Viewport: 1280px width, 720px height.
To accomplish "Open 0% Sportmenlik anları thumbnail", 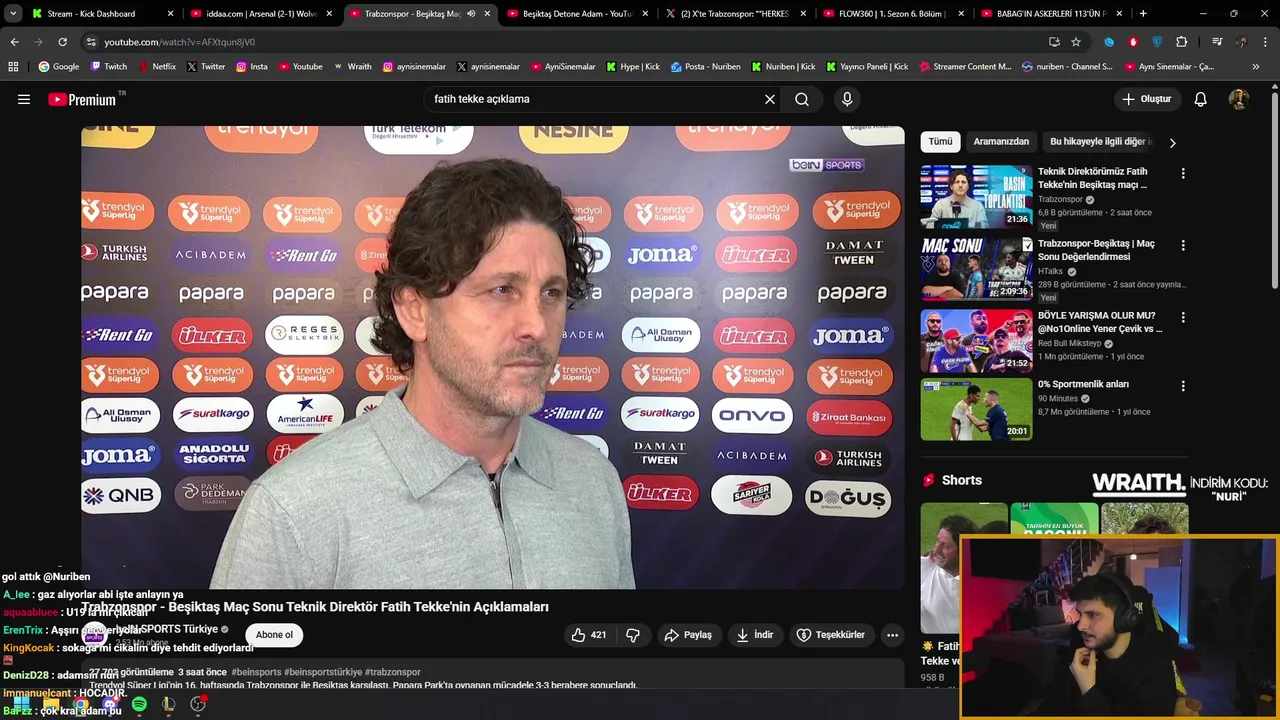I will click(x=976, y=409).
